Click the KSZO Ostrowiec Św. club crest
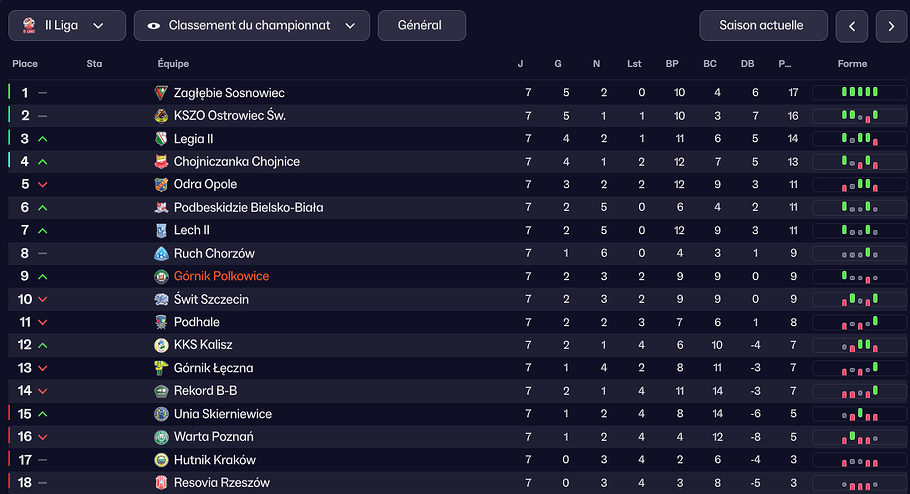The height and width of the screenshot is (494, 910). pos(161,116)
